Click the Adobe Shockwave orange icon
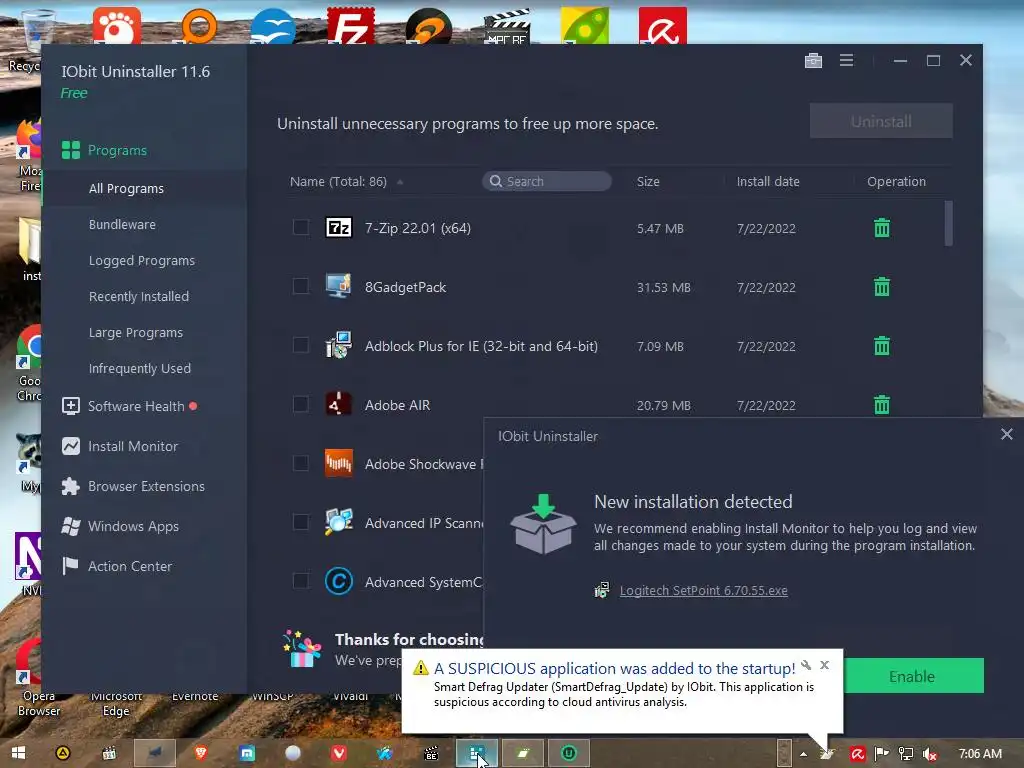Viewport: 1024px width, 768px height. click(x=338, y=463)
